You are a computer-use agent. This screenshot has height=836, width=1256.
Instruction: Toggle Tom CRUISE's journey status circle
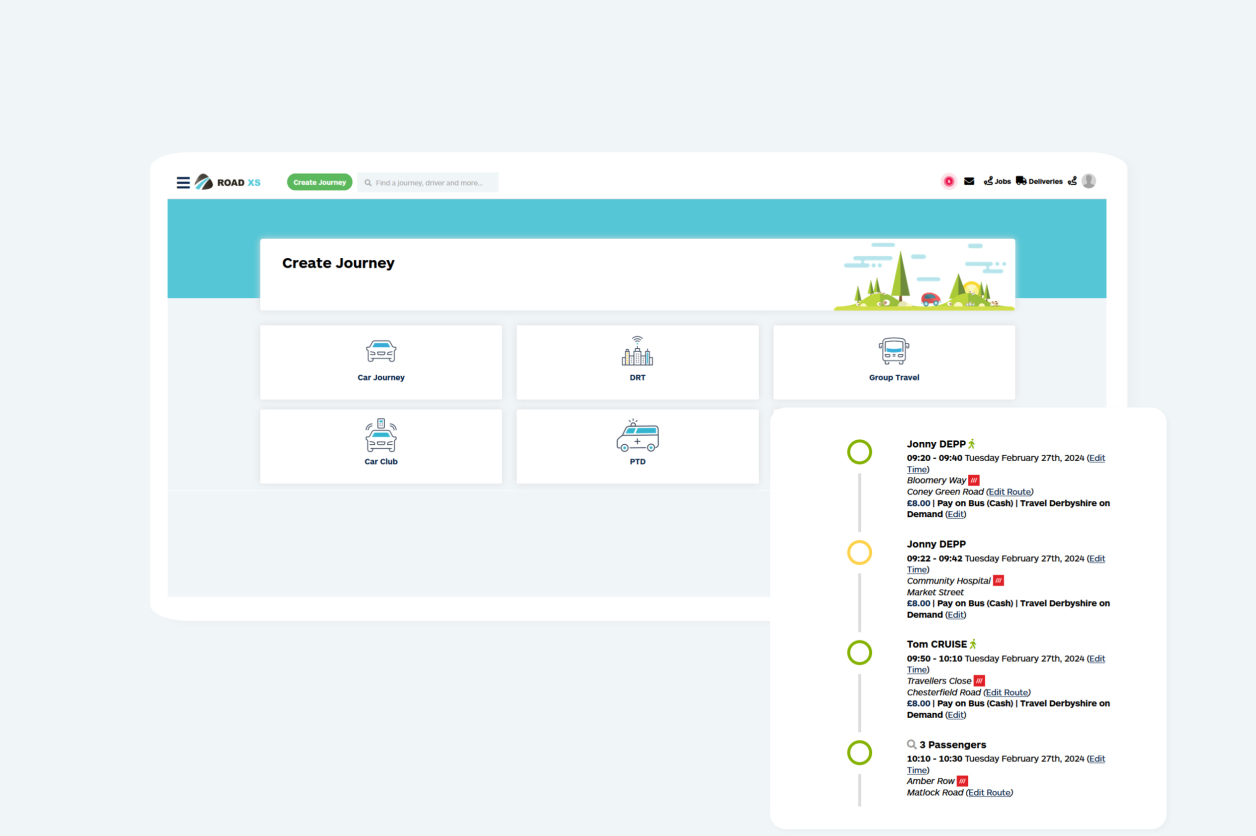click(x=859, y=652)
